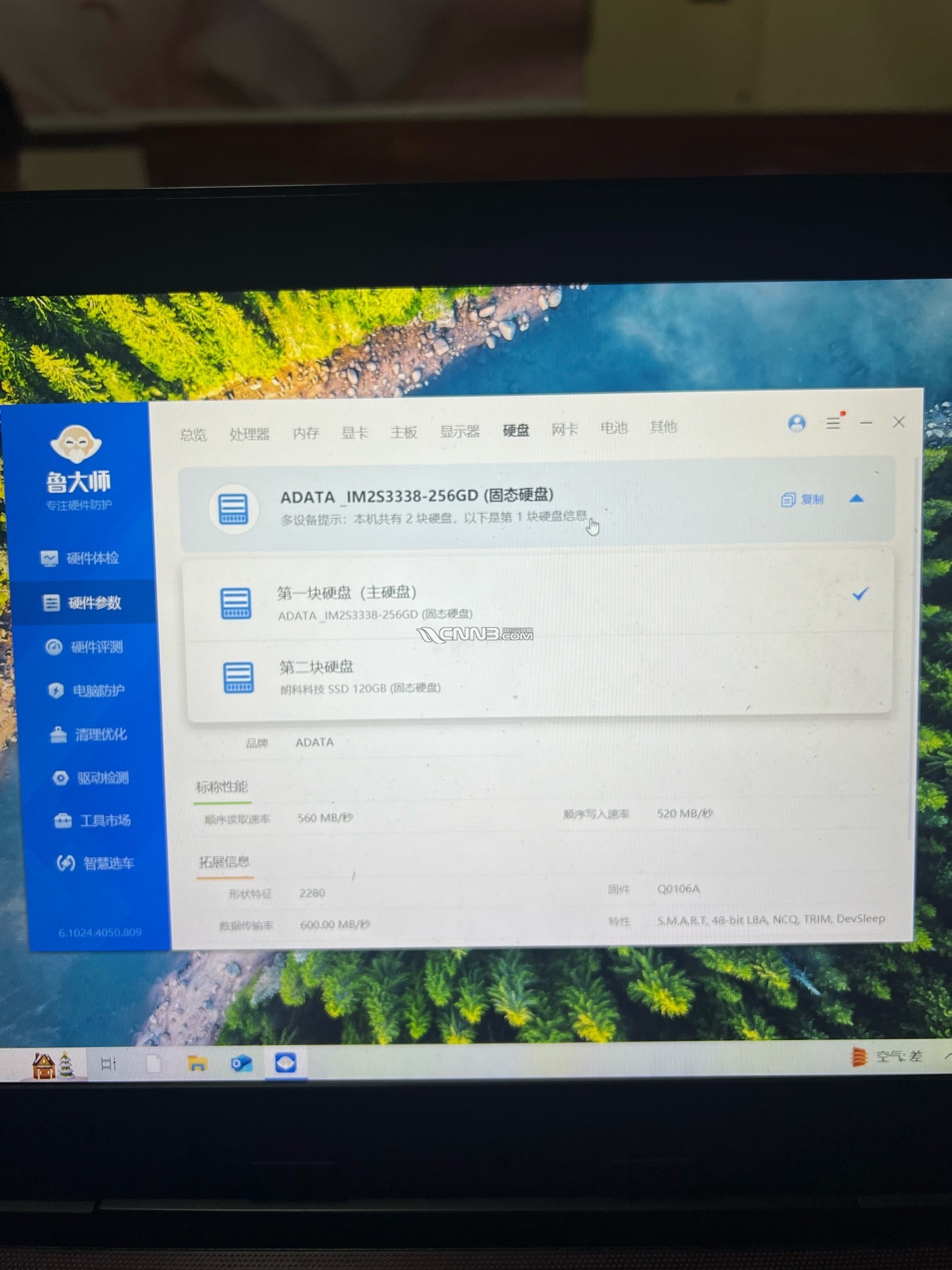
Task: Switch to the 电池 tab
Action: tap(614, 428)
